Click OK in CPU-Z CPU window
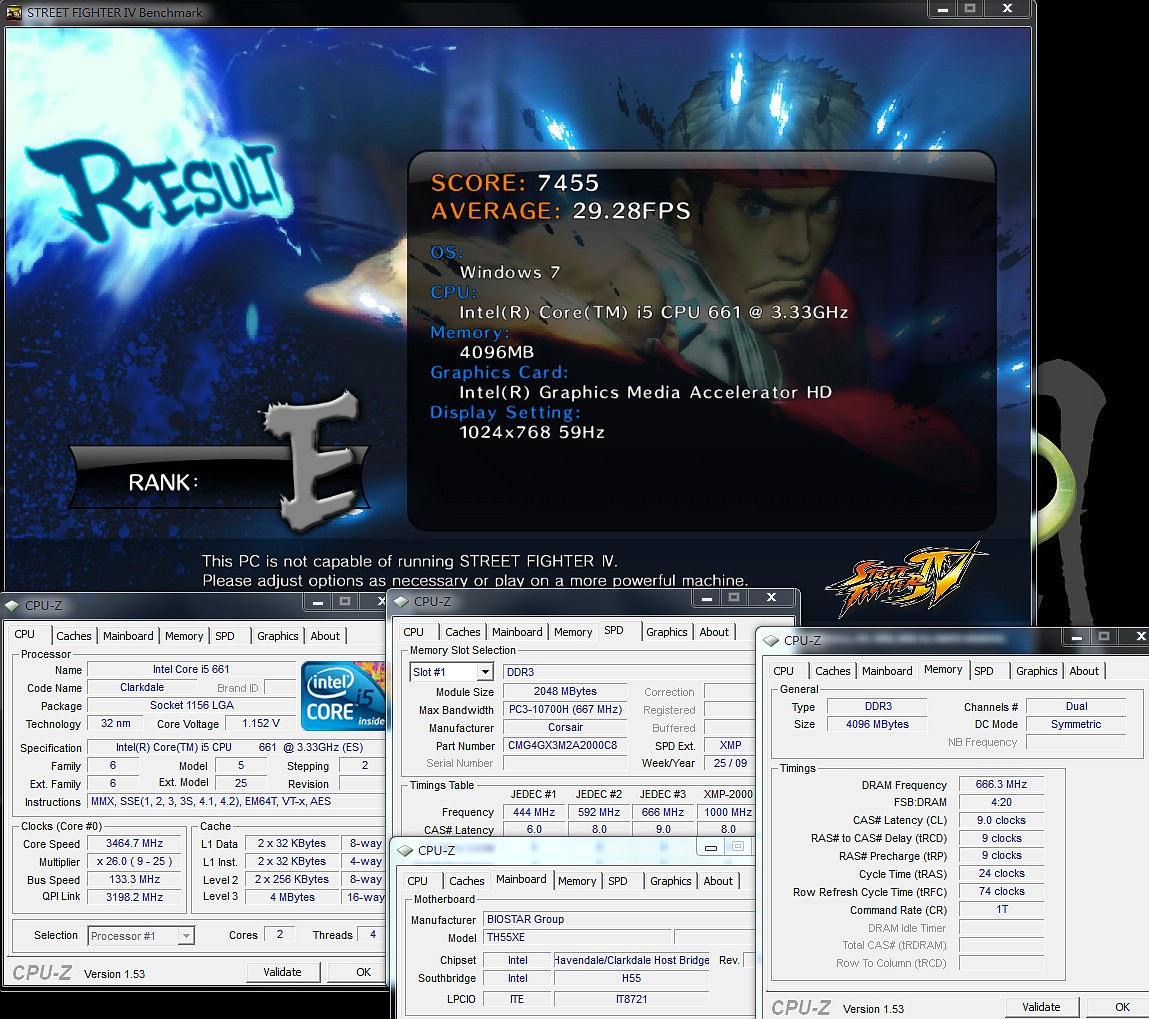 click(358, 972)
